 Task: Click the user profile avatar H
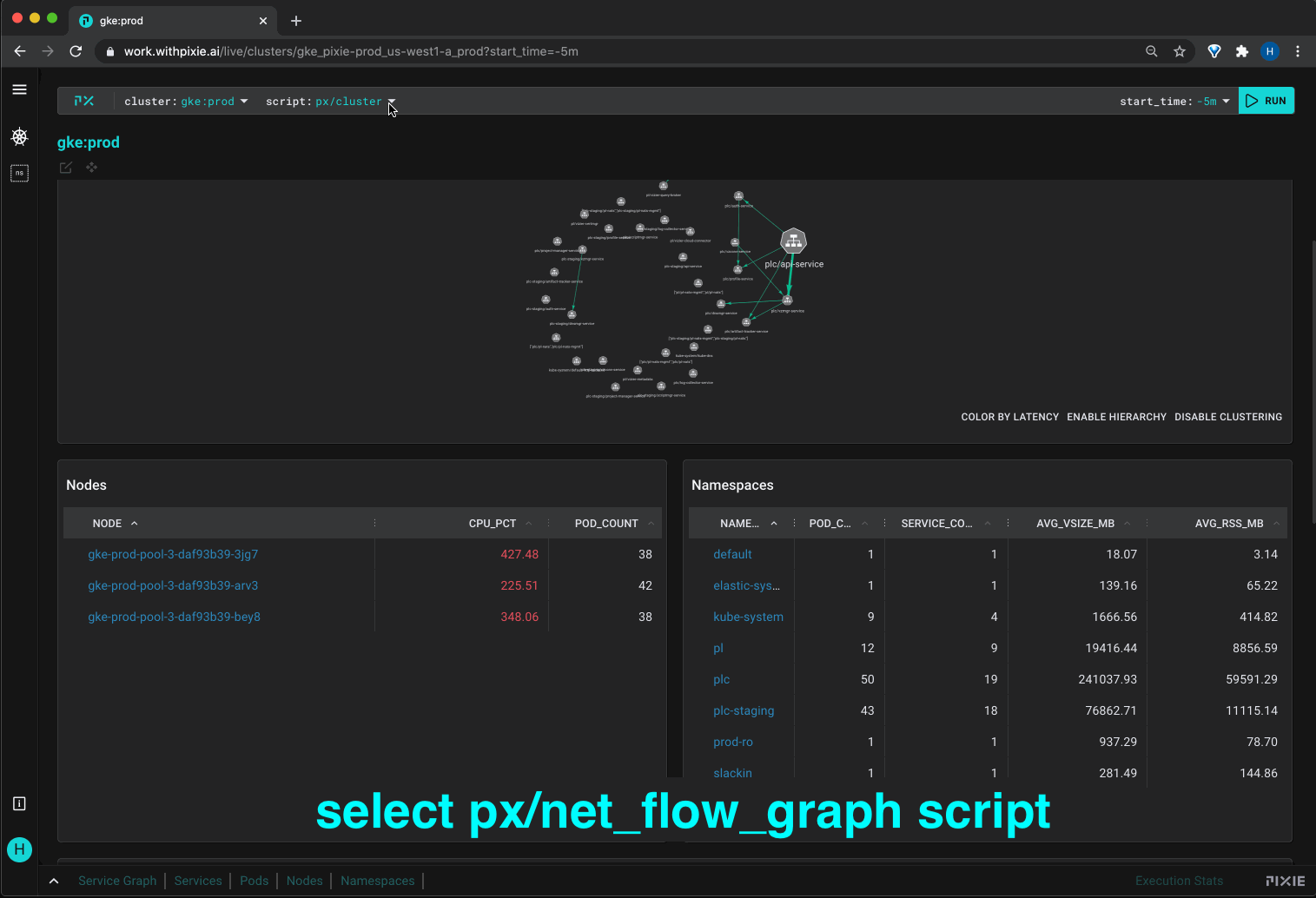pos(19,849)
